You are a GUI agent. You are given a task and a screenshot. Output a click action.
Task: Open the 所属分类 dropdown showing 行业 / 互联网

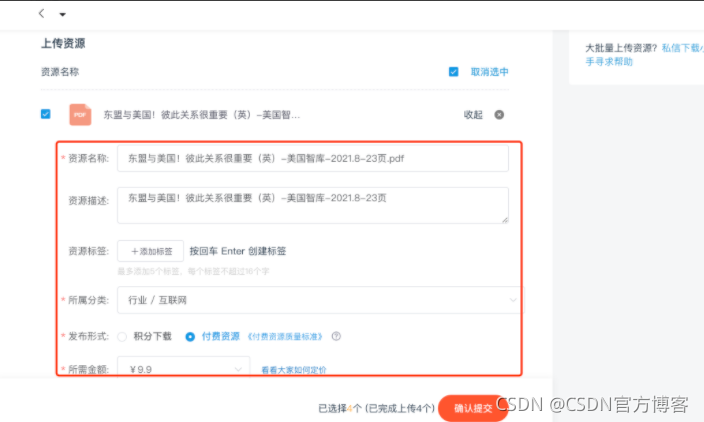[321, 300]
